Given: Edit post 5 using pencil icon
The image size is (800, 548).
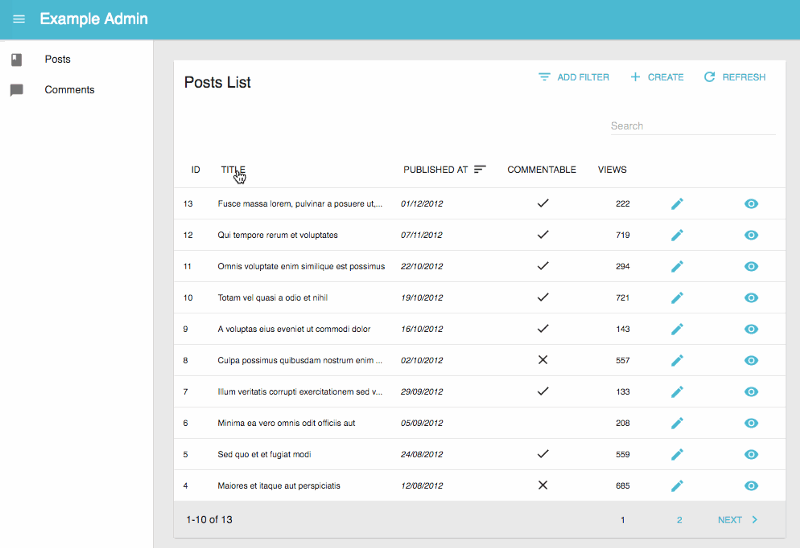Looking at the screenshot, I should coord(677,454).
